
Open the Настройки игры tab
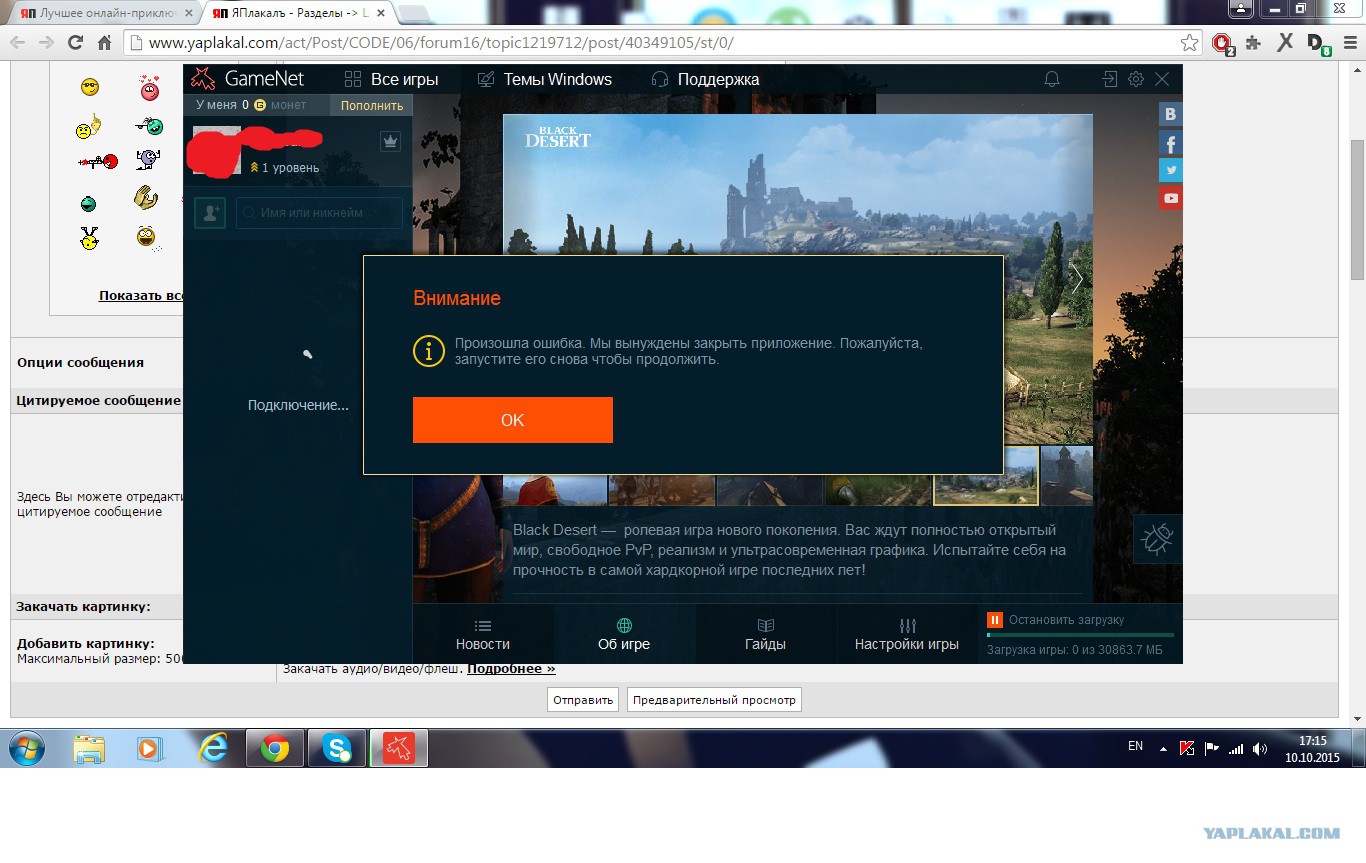(x=907, y=634)
